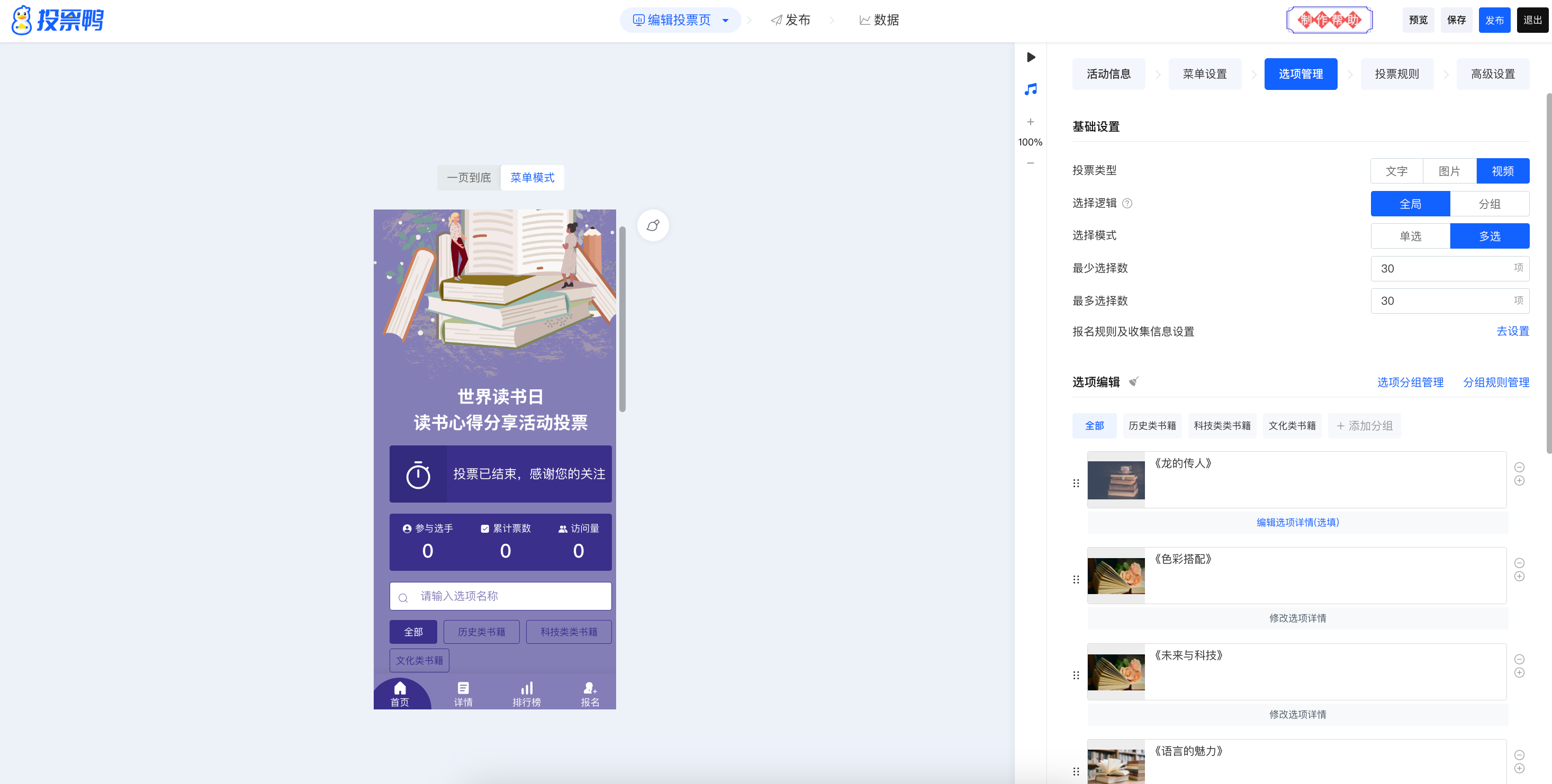Zoom out with the minus icon
1552x784 pixels.
[1030, 163]
